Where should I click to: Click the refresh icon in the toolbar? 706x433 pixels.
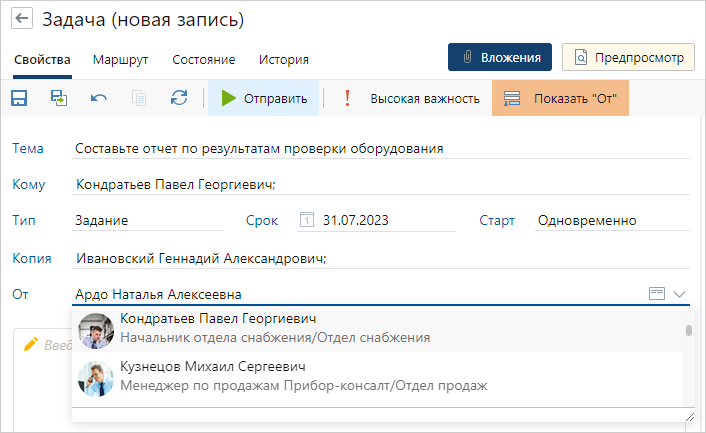pyautogui.click(x=179, y=98)
